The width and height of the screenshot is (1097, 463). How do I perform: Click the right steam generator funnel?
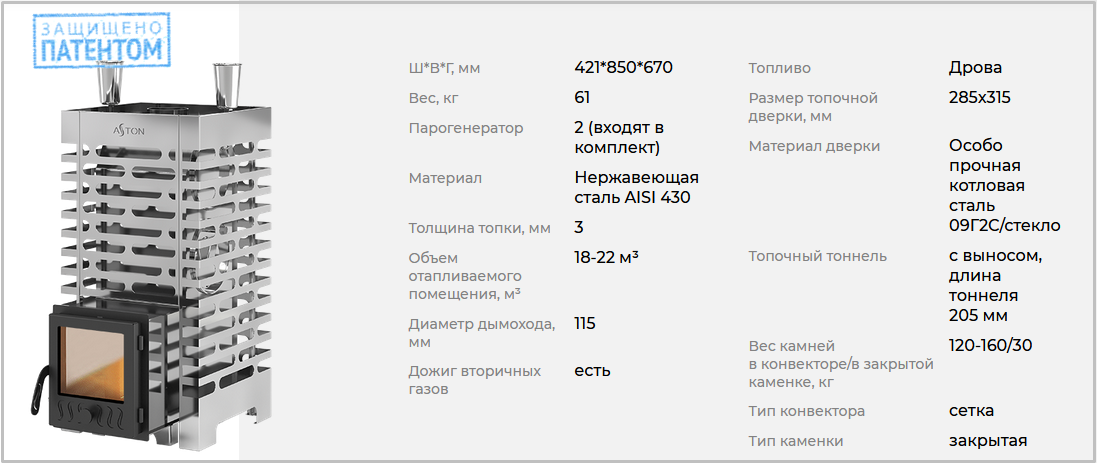(x=227, y=85)
